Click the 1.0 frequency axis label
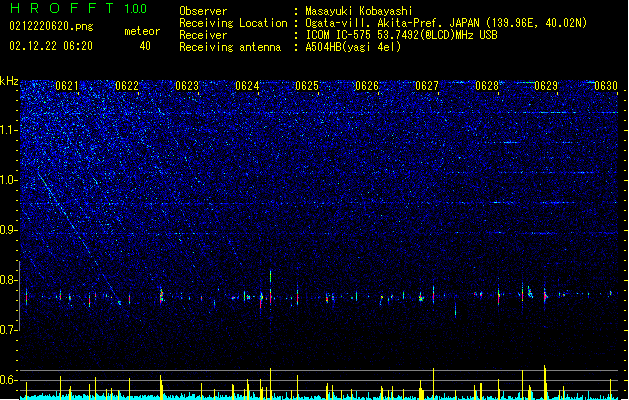 coord(9,180)
